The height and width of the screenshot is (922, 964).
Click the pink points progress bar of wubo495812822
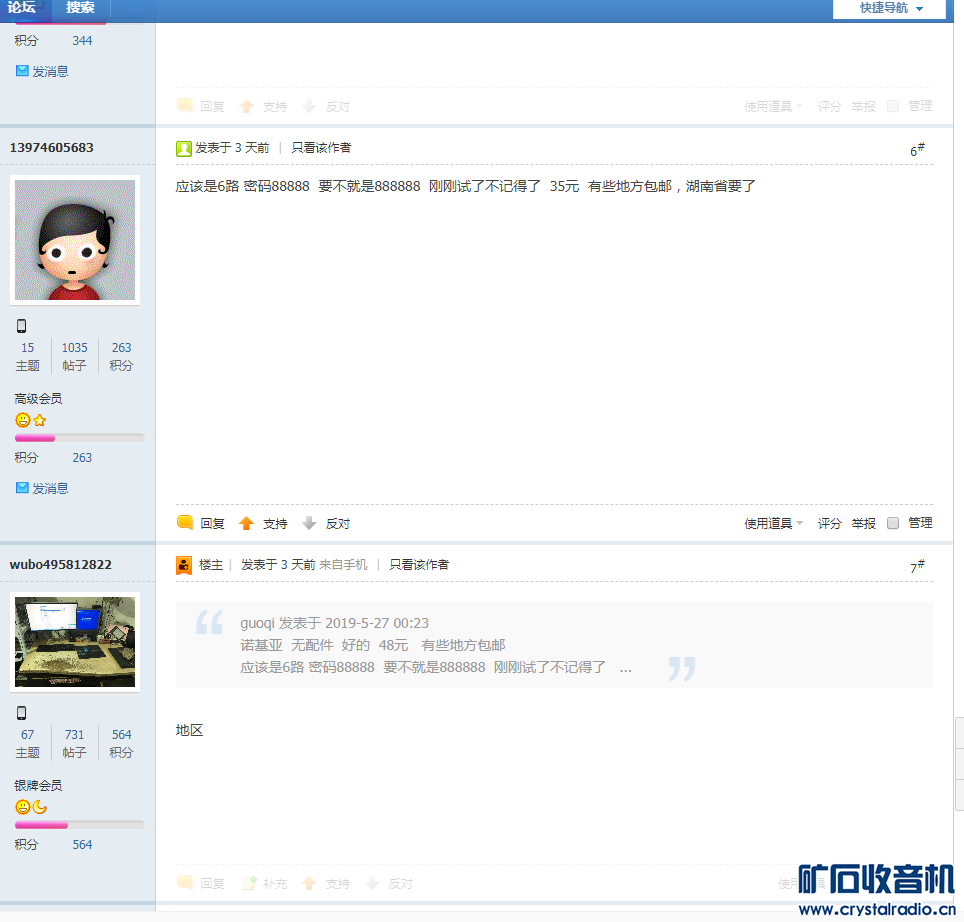[79, 825]
